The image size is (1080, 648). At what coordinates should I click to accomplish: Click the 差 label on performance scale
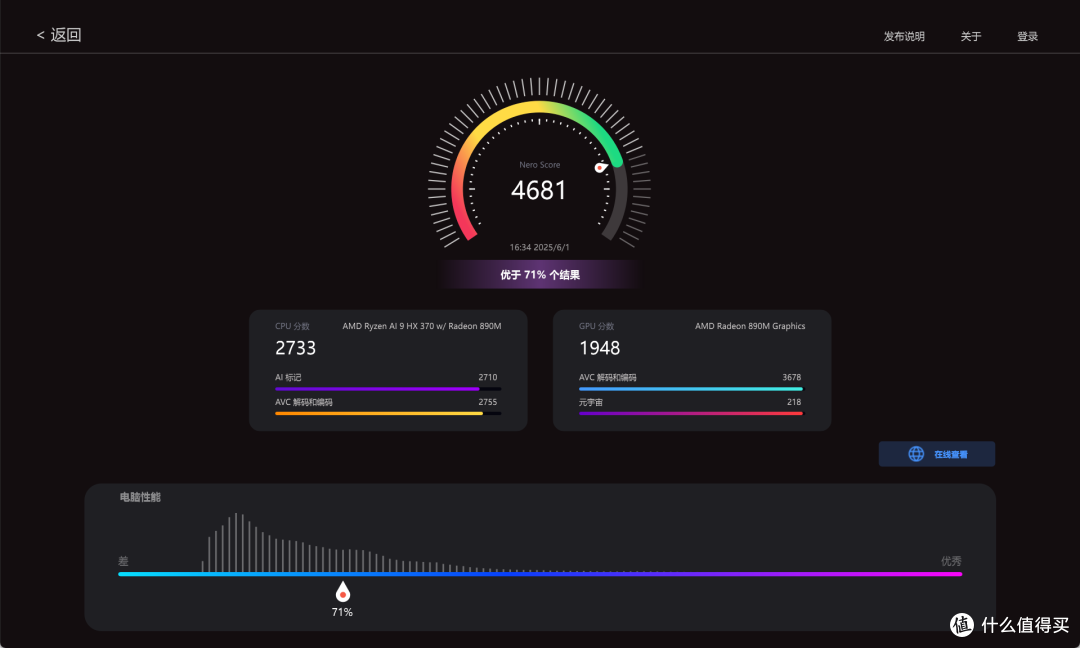point(123,561)
